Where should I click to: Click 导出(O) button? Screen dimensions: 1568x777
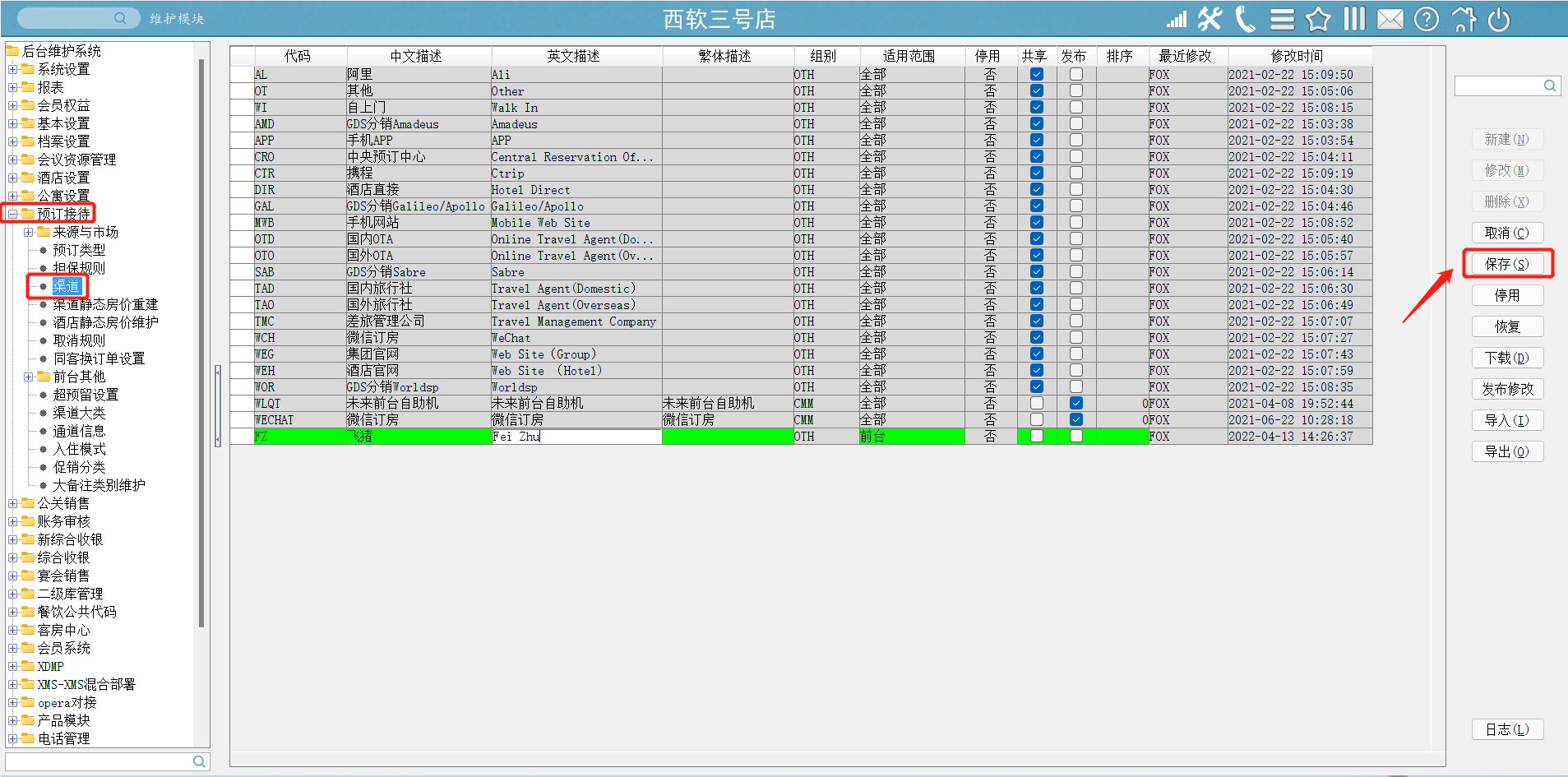pos(1507,451)
